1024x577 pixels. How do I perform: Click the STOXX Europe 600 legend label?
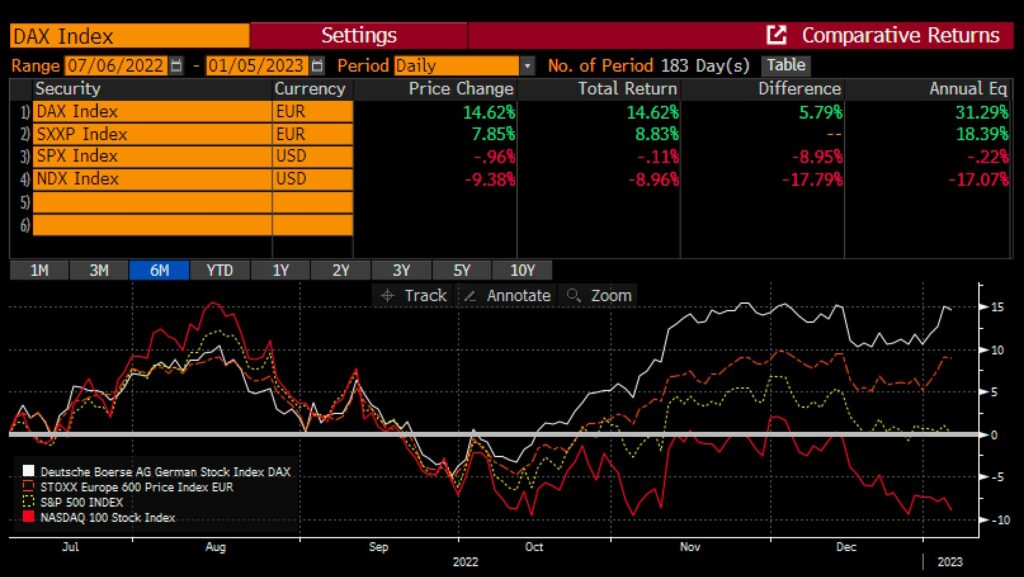pyautogui.click(x=136, y=487)
